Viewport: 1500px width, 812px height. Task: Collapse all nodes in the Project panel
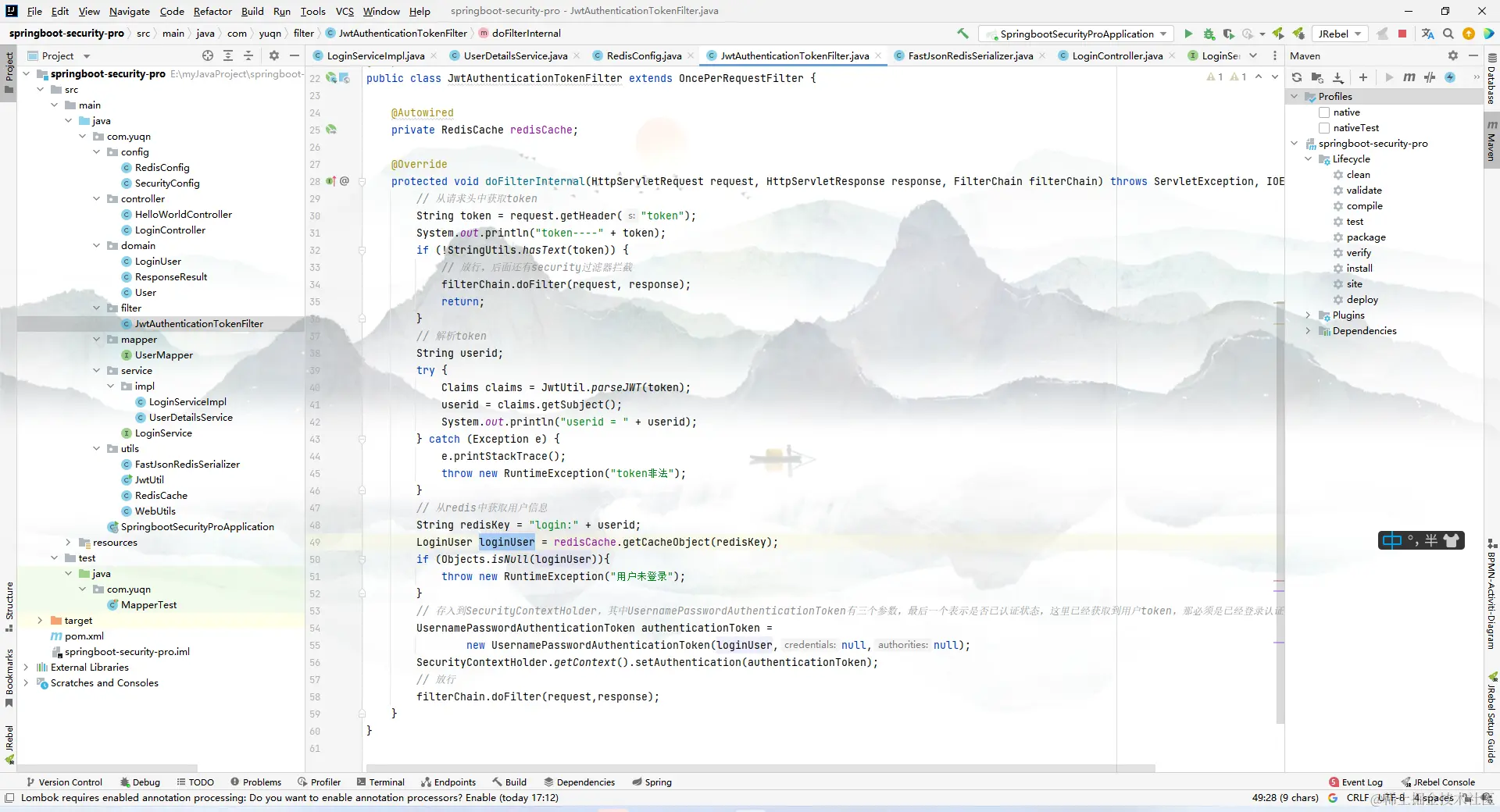click(x=248, y=55)
